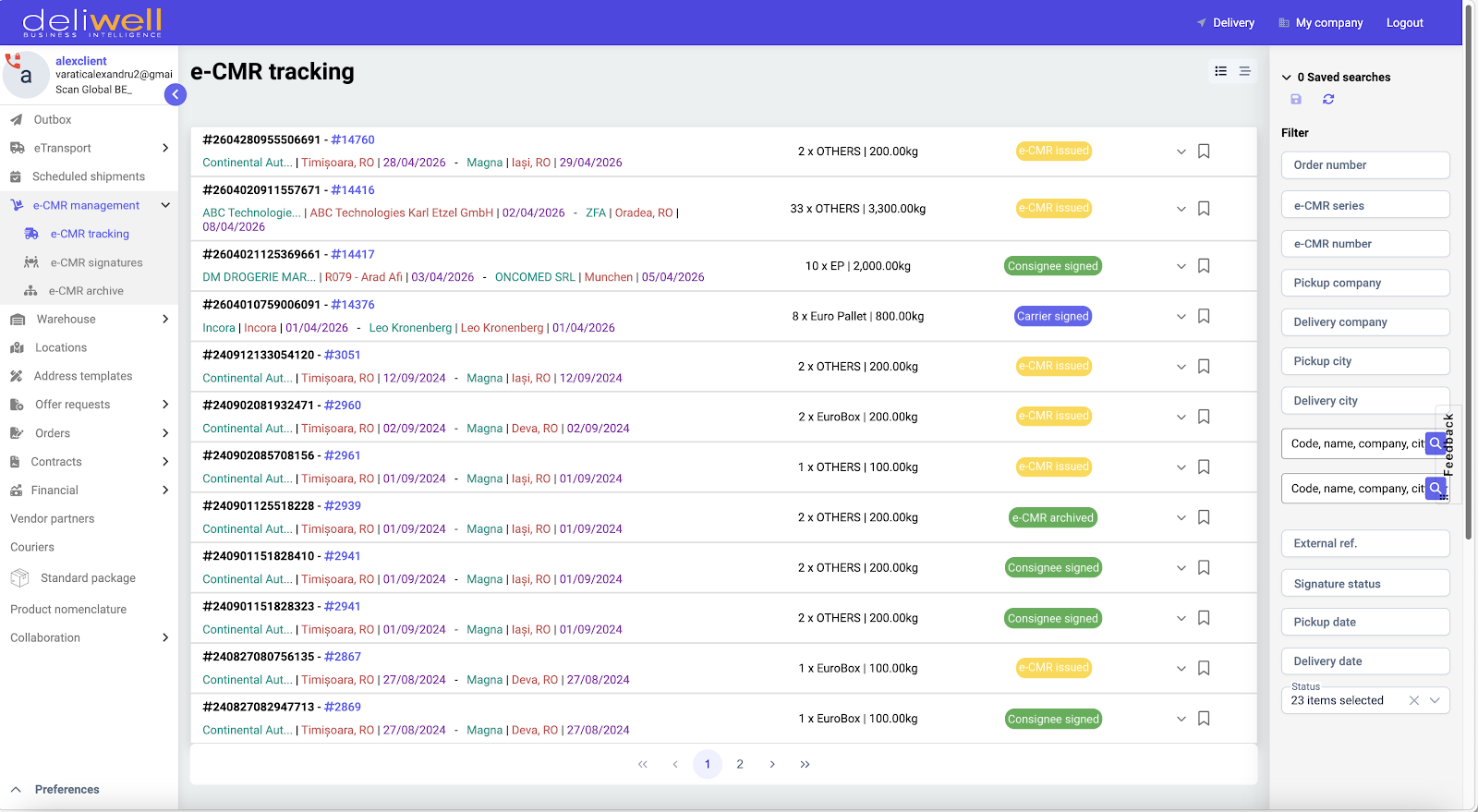1478x812 pixels.
Task: Refresh saved searches
Action: point(1328,99)
